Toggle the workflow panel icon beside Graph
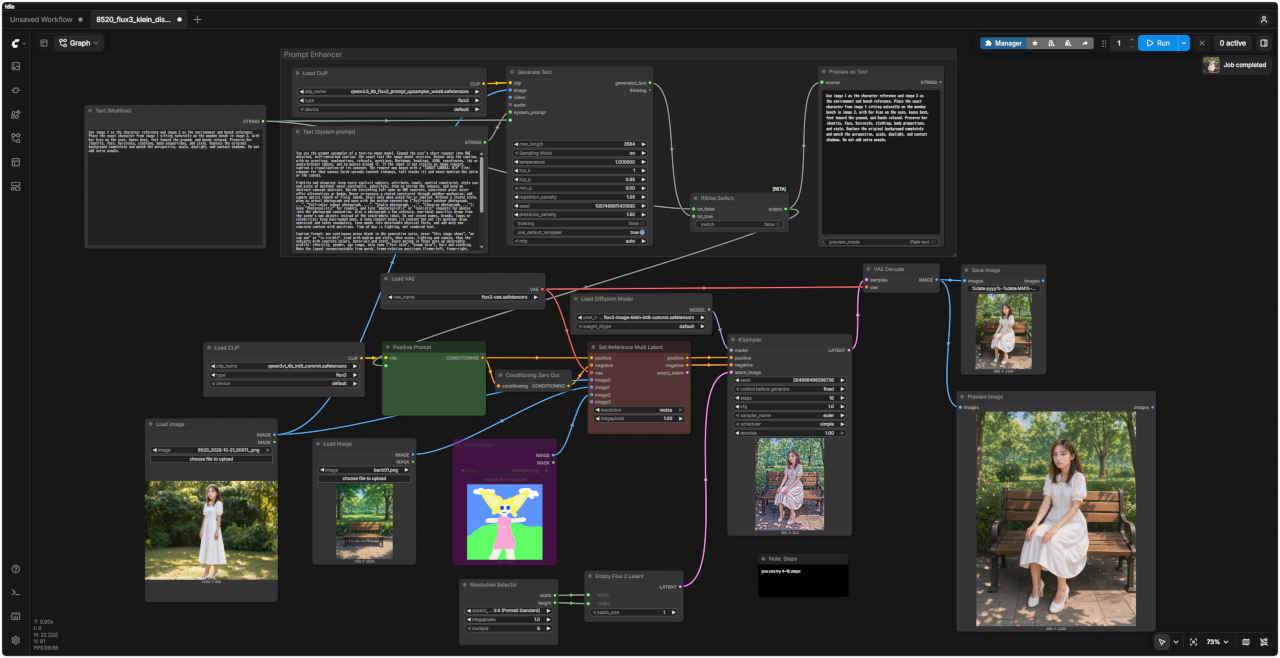Viewport: 1280px width, 658px height. pos(44,43)
